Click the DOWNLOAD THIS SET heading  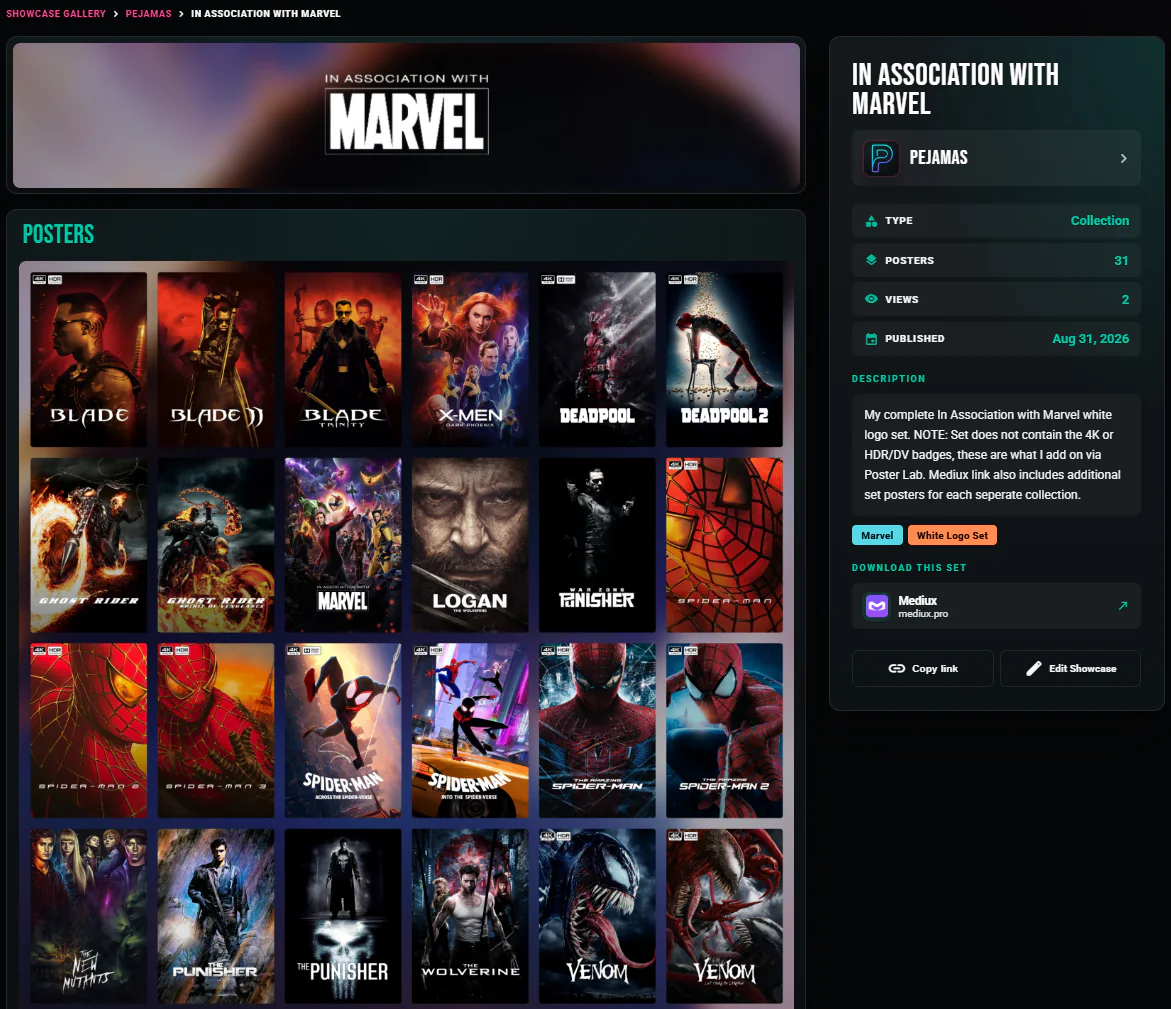tap(909, 568)
